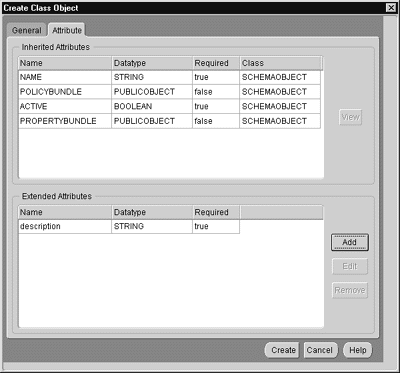400x373 pixels.
Task: Click Required column header in Inherited Attributes
Action: pos(216,63)
